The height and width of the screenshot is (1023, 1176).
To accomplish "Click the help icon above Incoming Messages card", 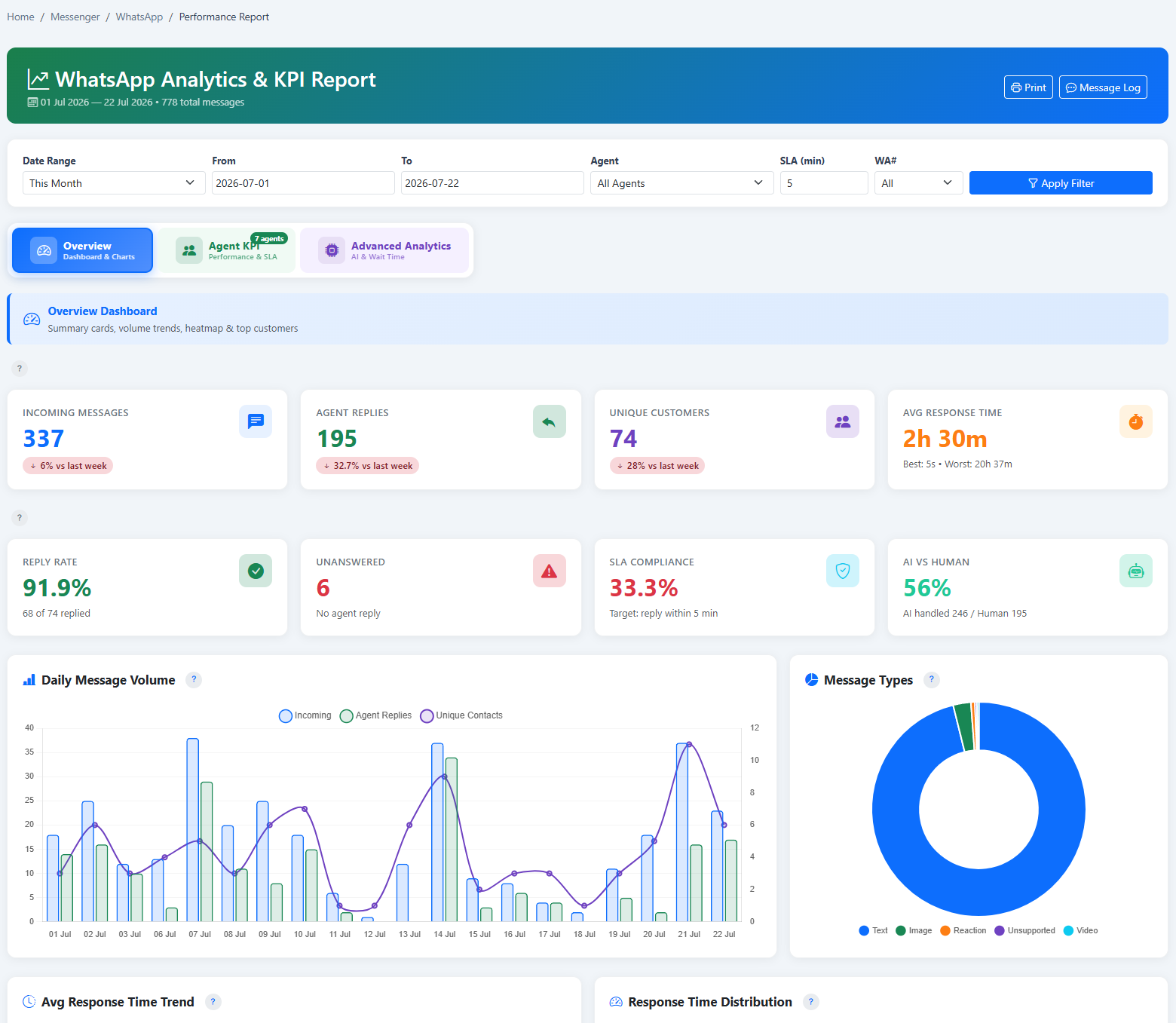I will point(20,369).
